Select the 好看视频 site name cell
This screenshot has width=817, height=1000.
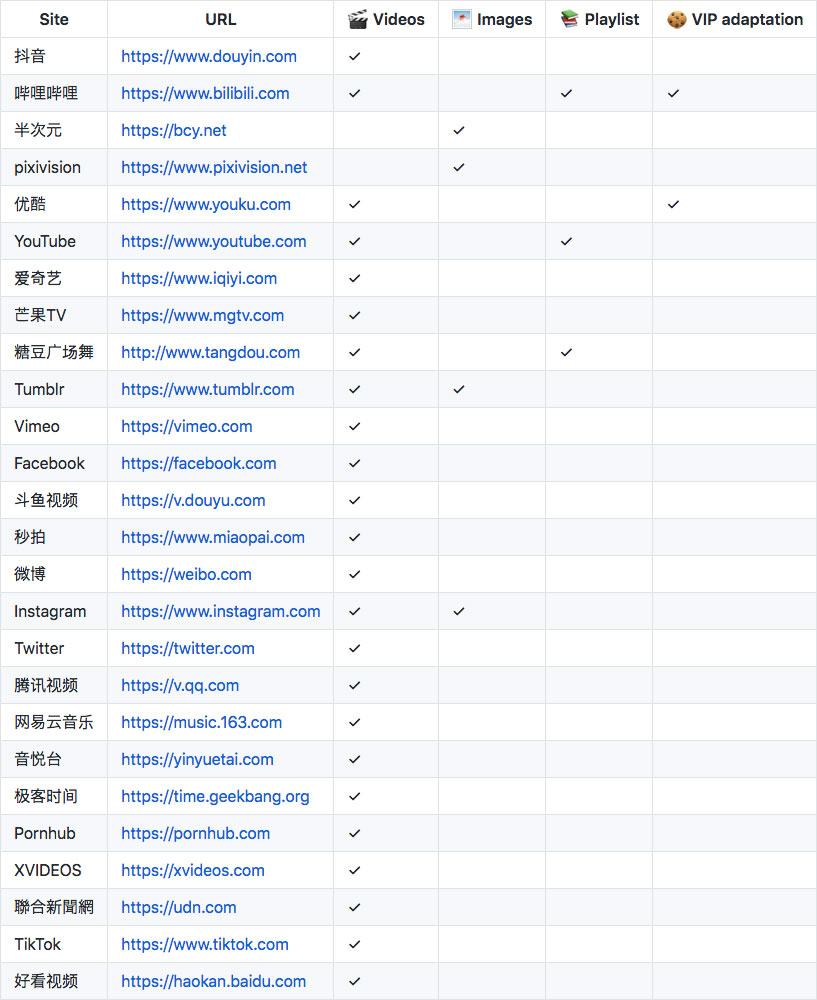[x=54, y=981]
